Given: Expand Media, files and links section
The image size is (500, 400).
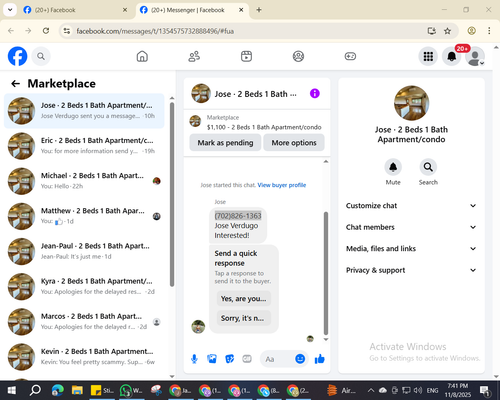Looking at the screenshot, I should click(x=411, y=249).
